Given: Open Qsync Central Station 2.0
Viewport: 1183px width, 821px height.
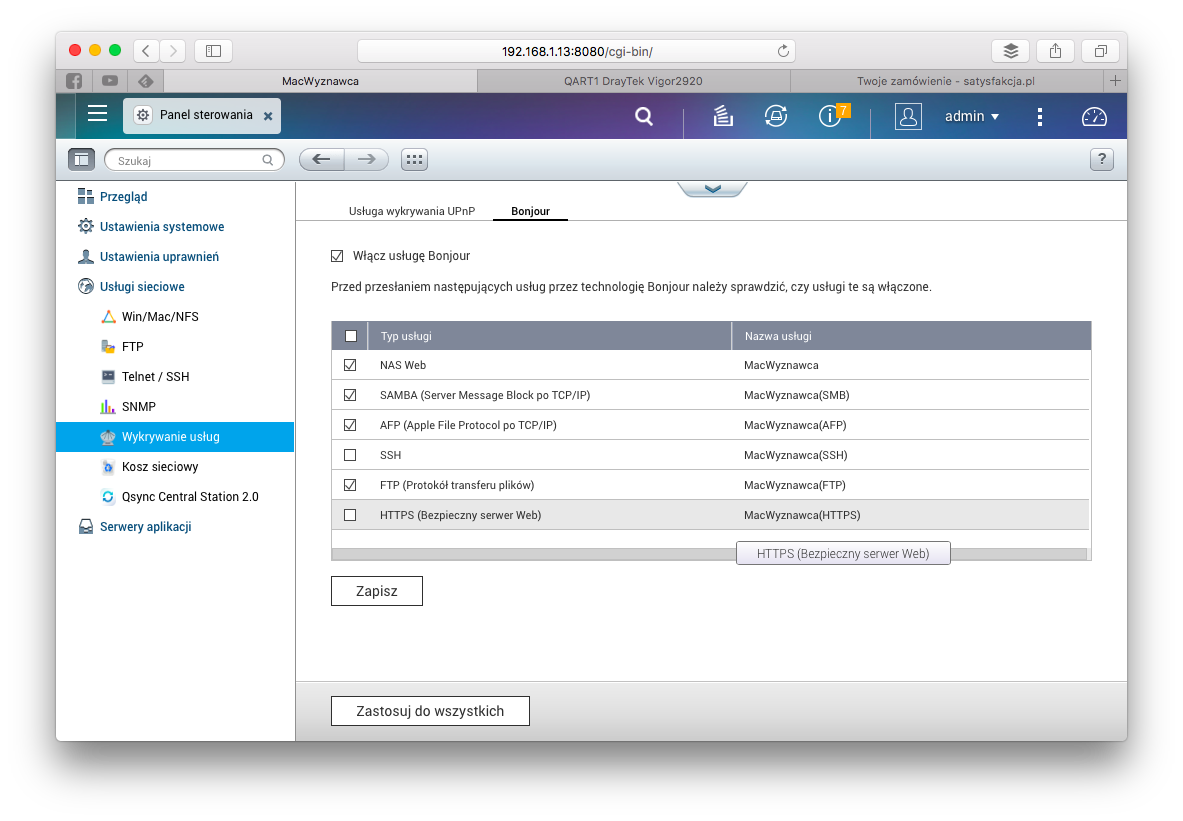Looking at the screenshot, I should click(190, 497).
